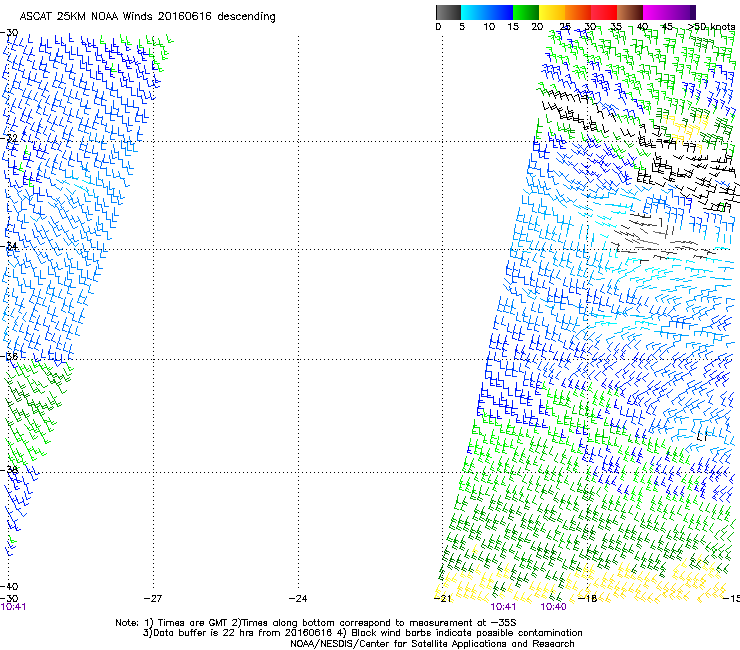Click the '-34' latitude axis label

tap(9, 246)
